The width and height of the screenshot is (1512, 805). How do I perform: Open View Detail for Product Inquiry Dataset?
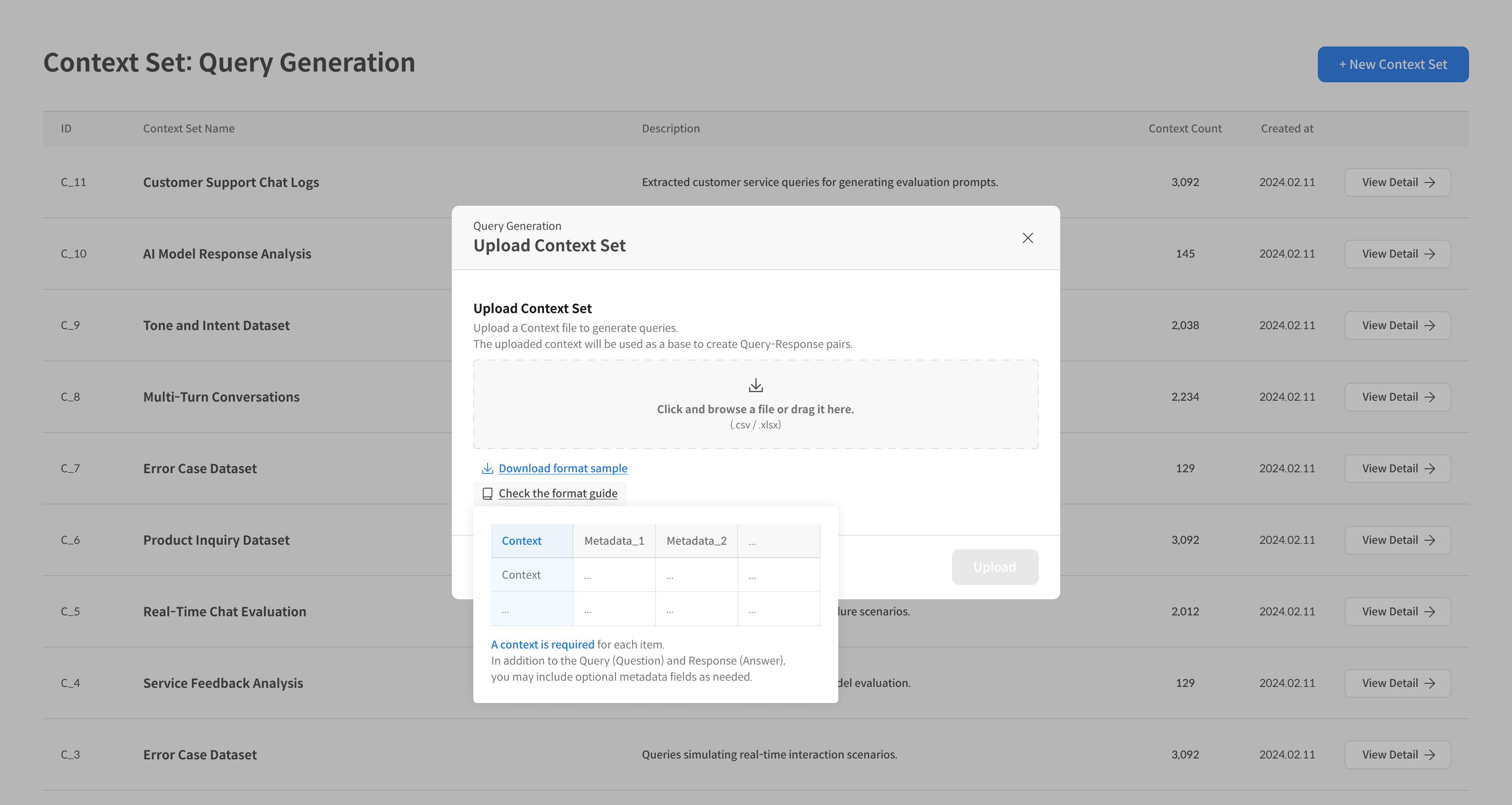pos(1397,540)
